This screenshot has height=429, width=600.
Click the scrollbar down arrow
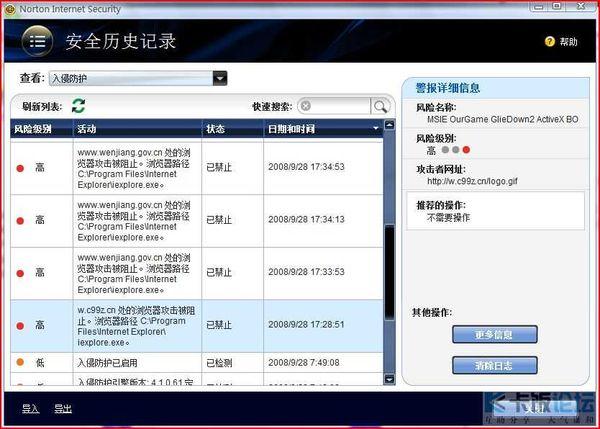[x=389, y=379]
